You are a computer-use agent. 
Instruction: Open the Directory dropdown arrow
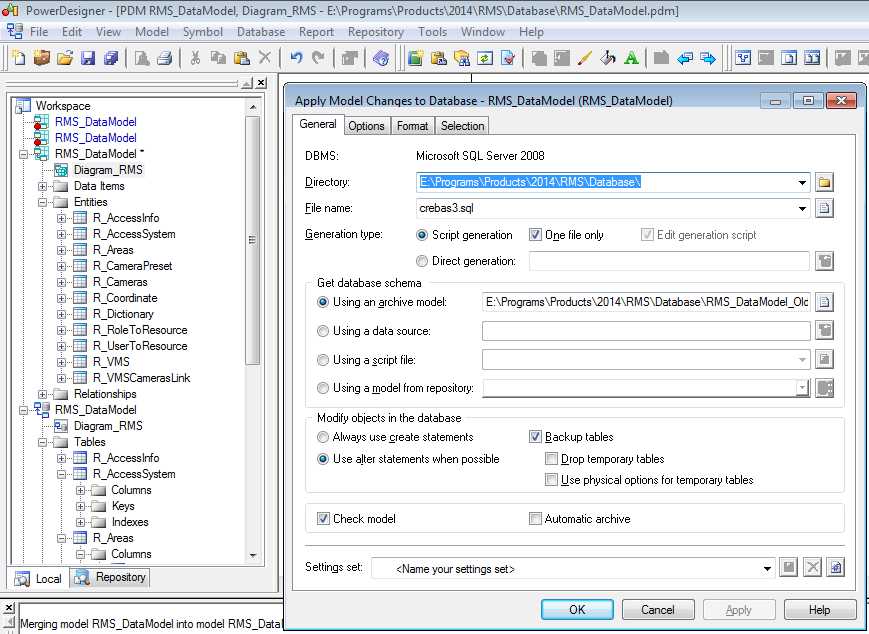(x=802, y=182)
